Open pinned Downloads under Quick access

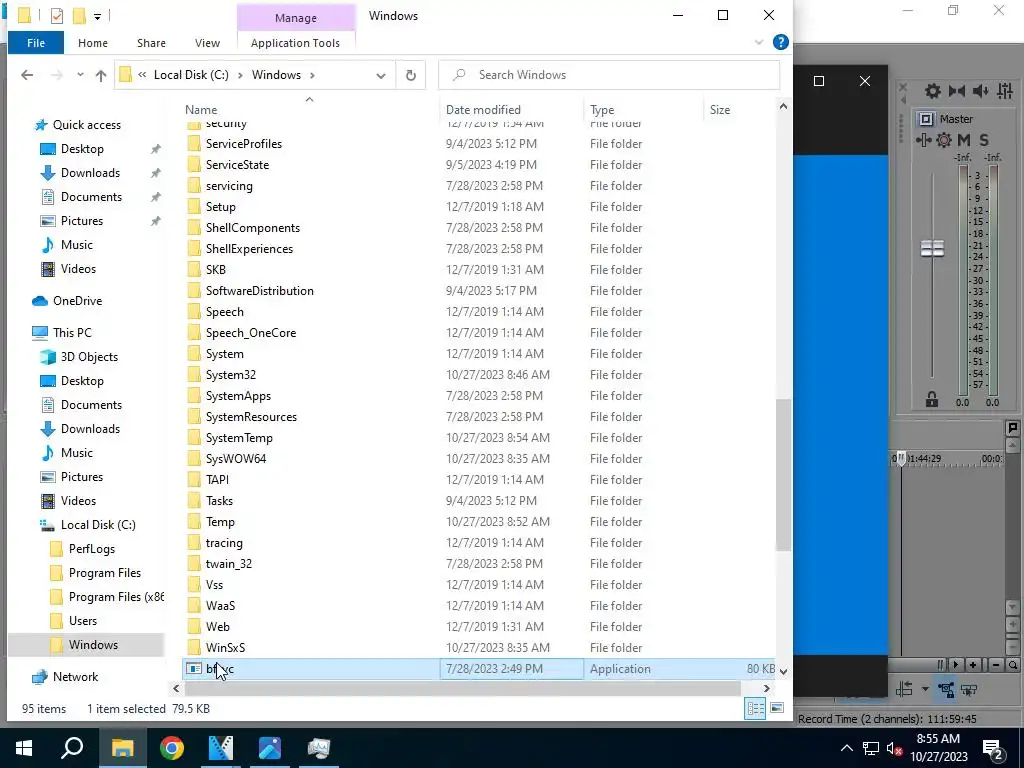click(90, 173)
